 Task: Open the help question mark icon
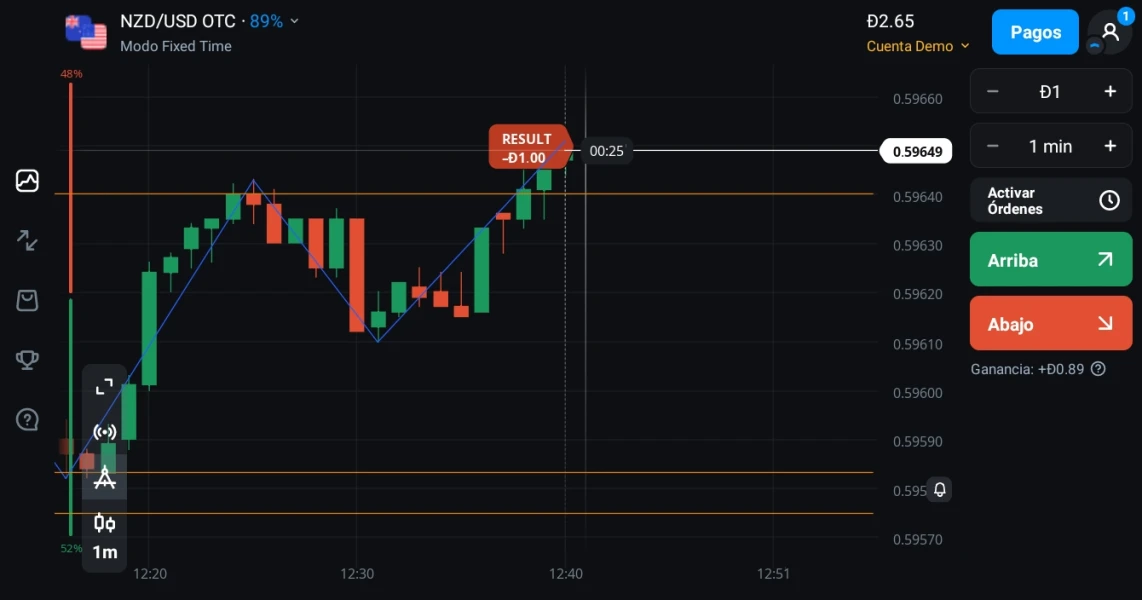coord(27,419)
